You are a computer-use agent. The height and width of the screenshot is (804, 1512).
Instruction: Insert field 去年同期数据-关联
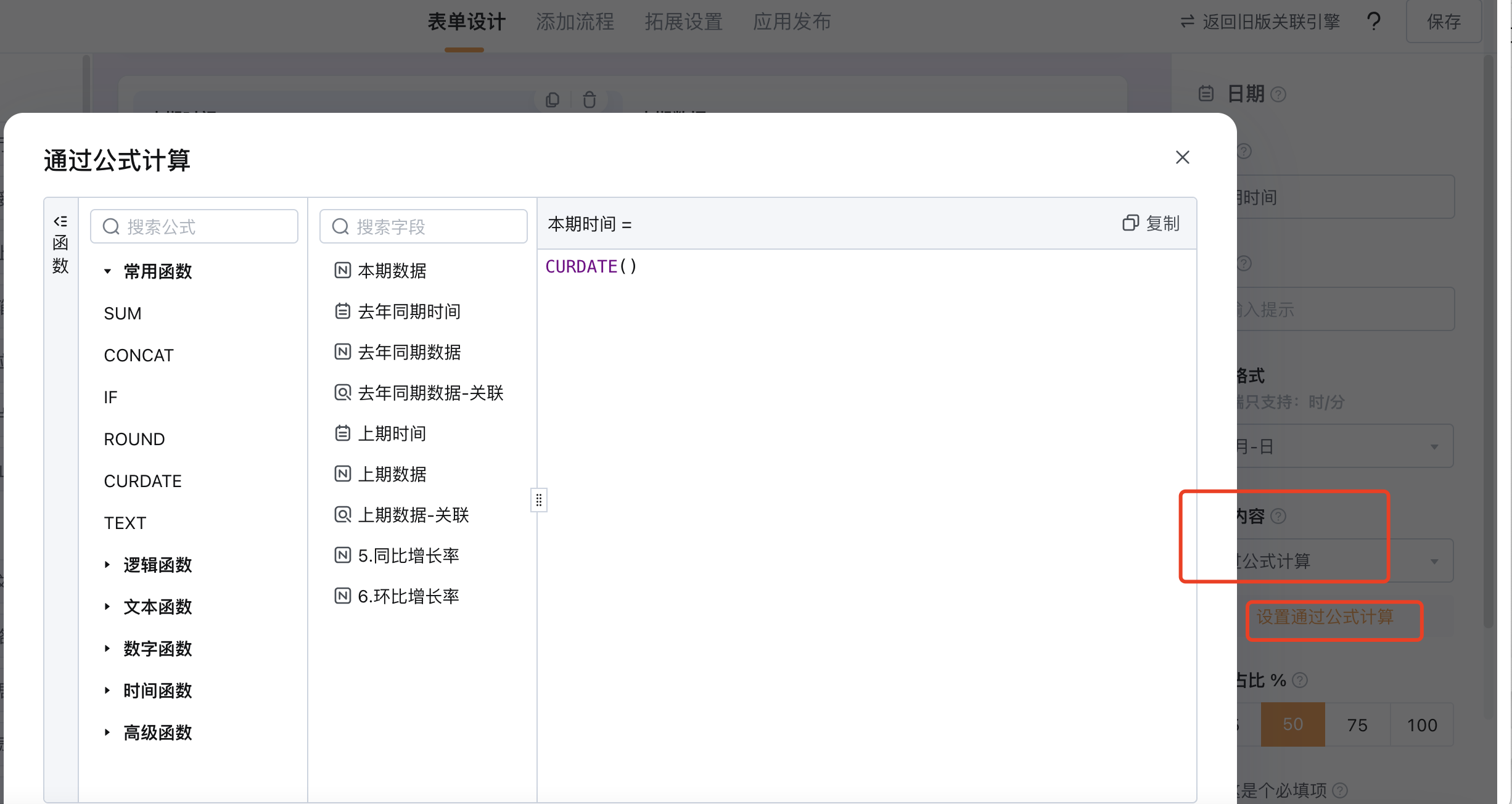tap(430, 392)
